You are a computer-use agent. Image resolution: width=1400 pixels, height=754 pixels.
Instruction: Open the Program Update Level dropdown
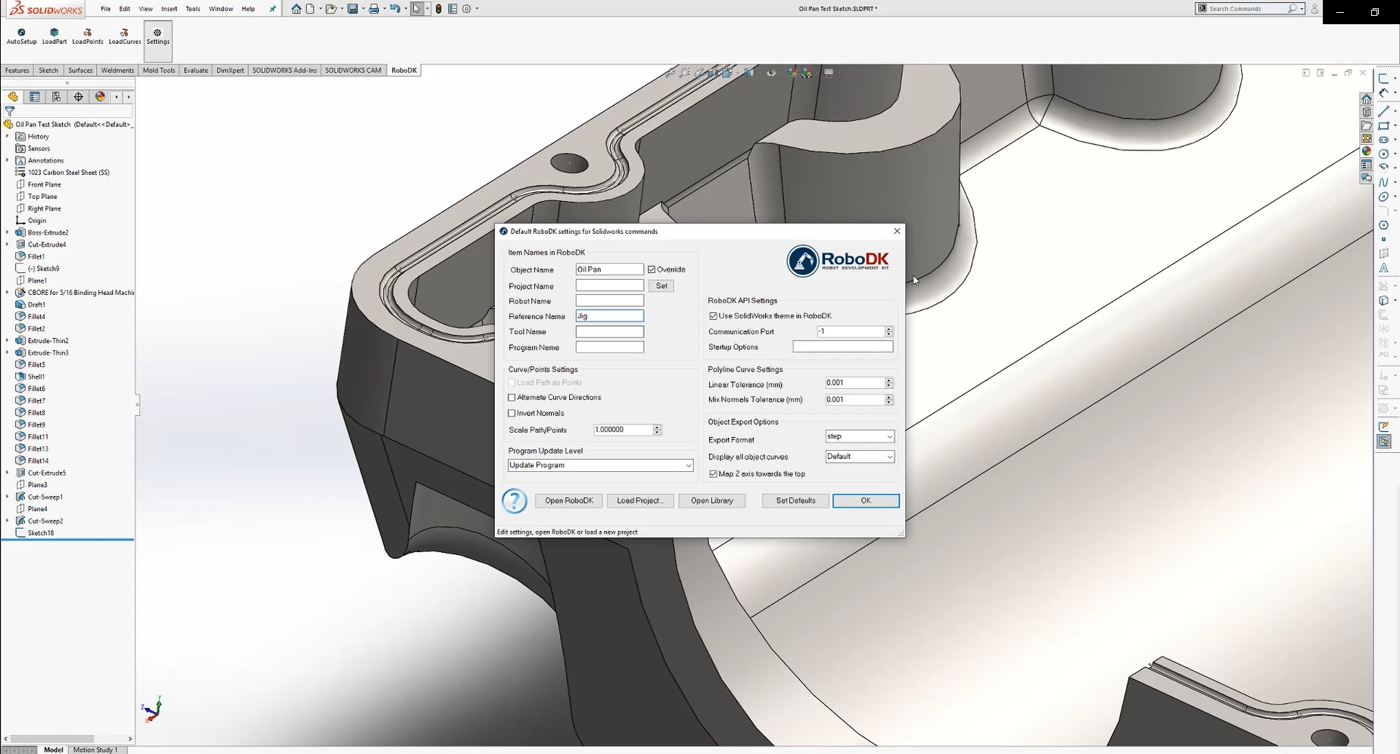687,464
